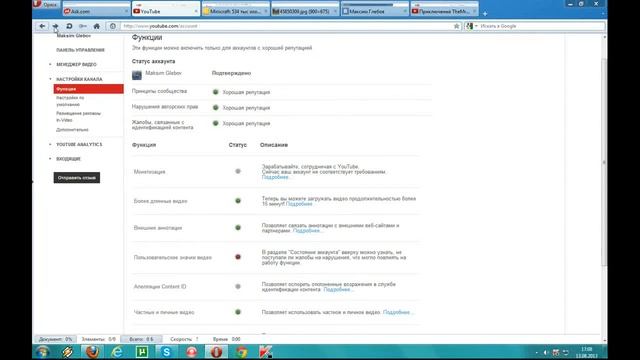Launch Google Chrome from the taskbar
This screenshot has height=360, width=640.
pos(242,352)
